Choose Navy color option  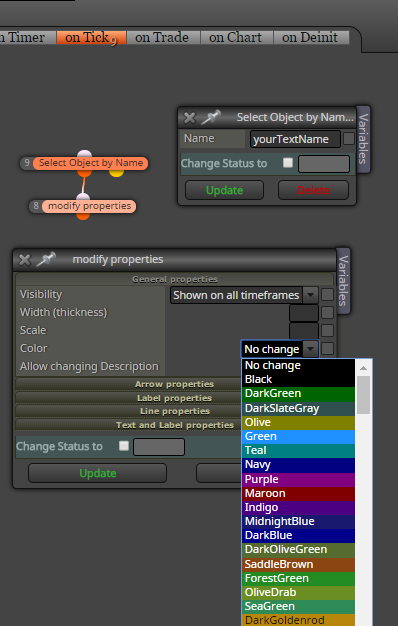point(298,465)
